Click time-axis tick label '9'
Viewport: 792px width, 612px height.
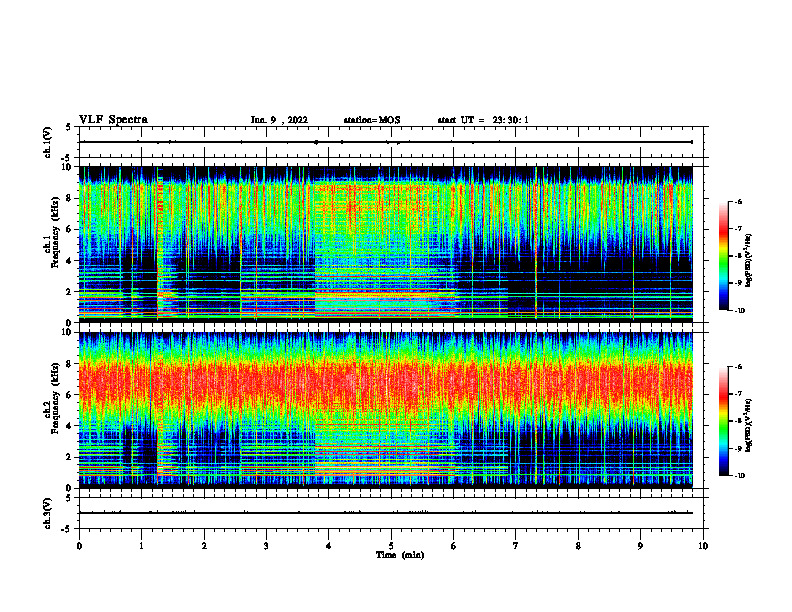point(640,546)
